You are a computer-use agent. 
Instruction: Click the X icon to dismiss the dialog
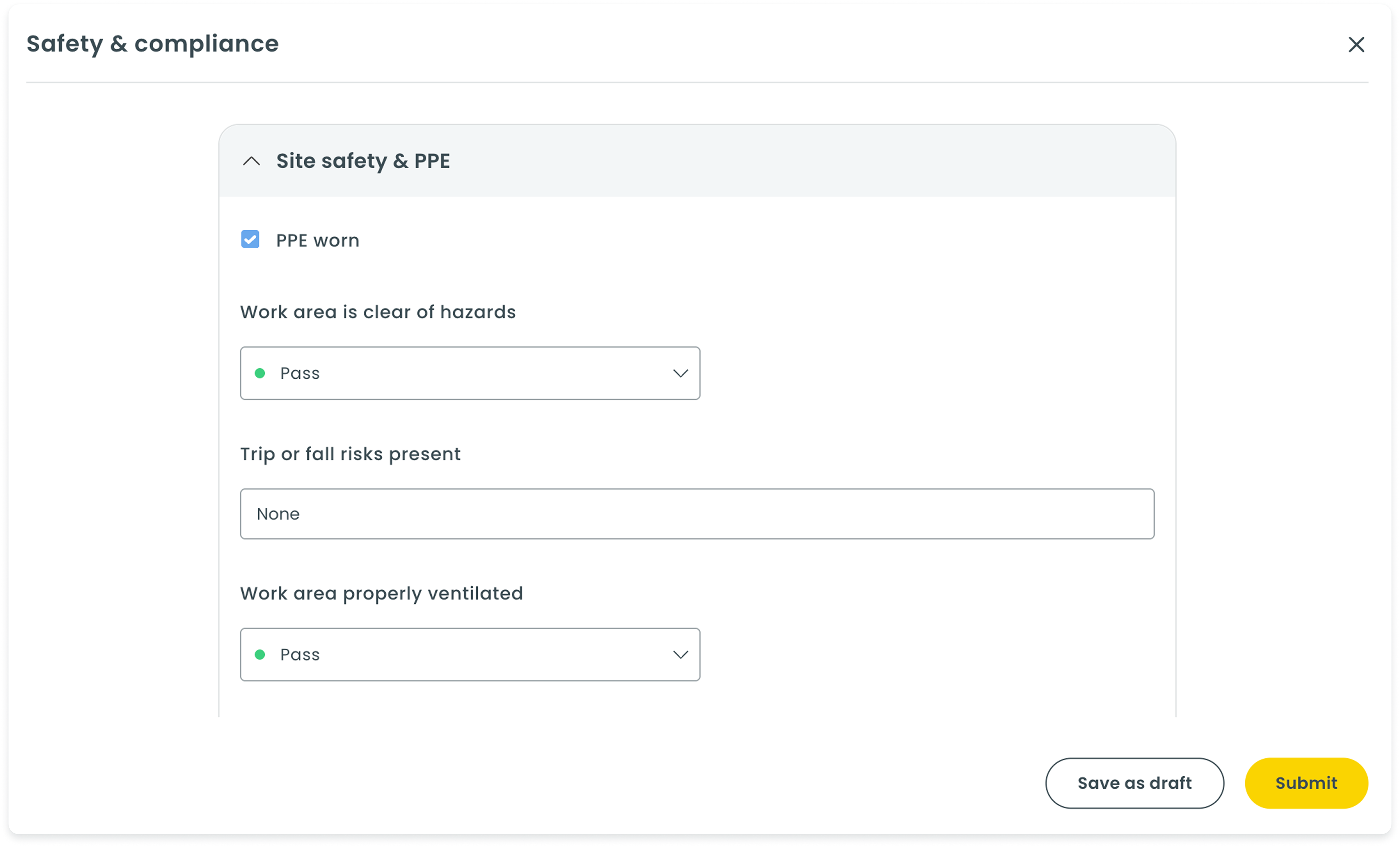(x=1357, y=44)
